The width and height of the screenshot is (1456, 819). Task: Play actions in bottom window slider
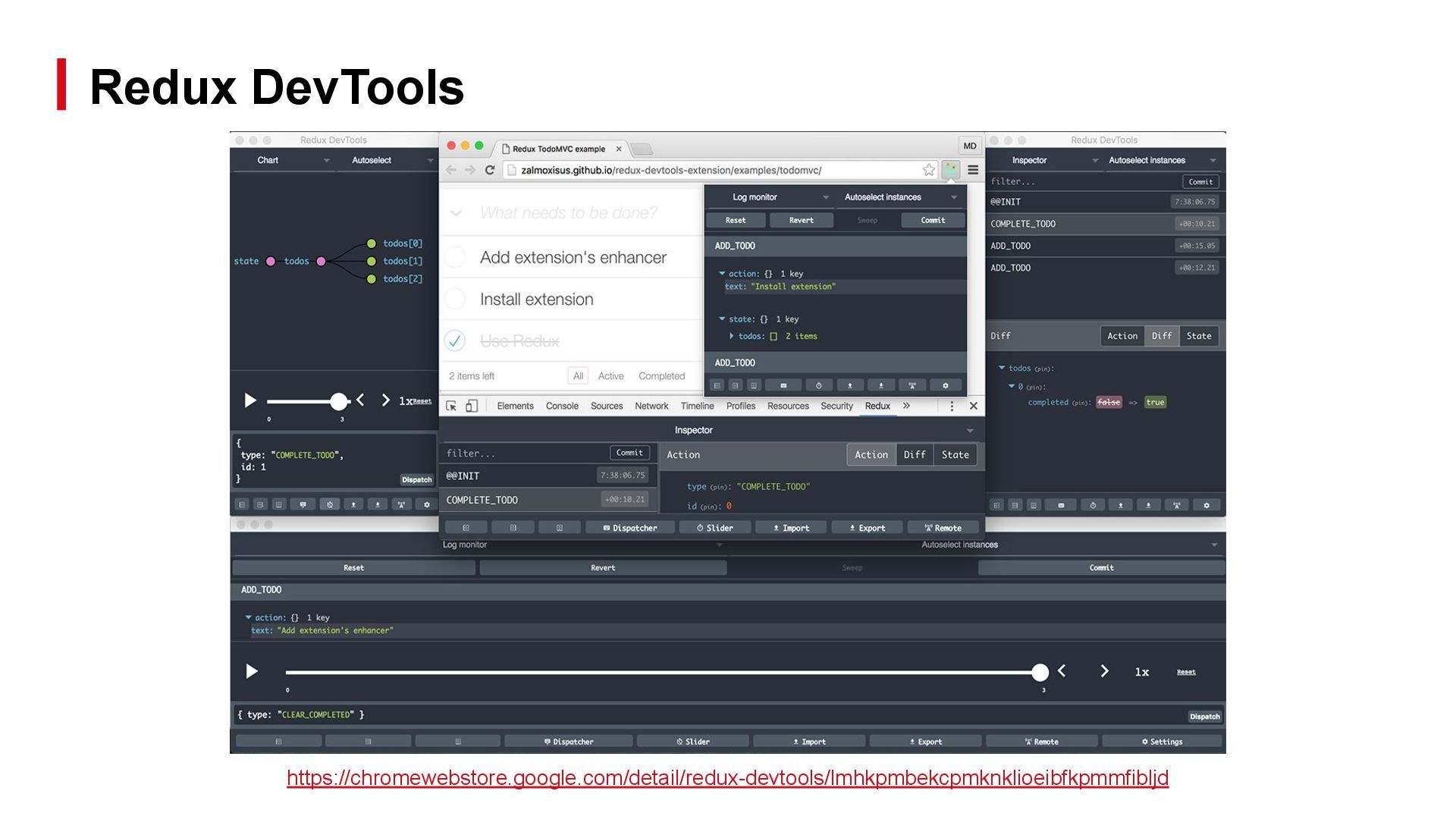[x=252, y=671]
